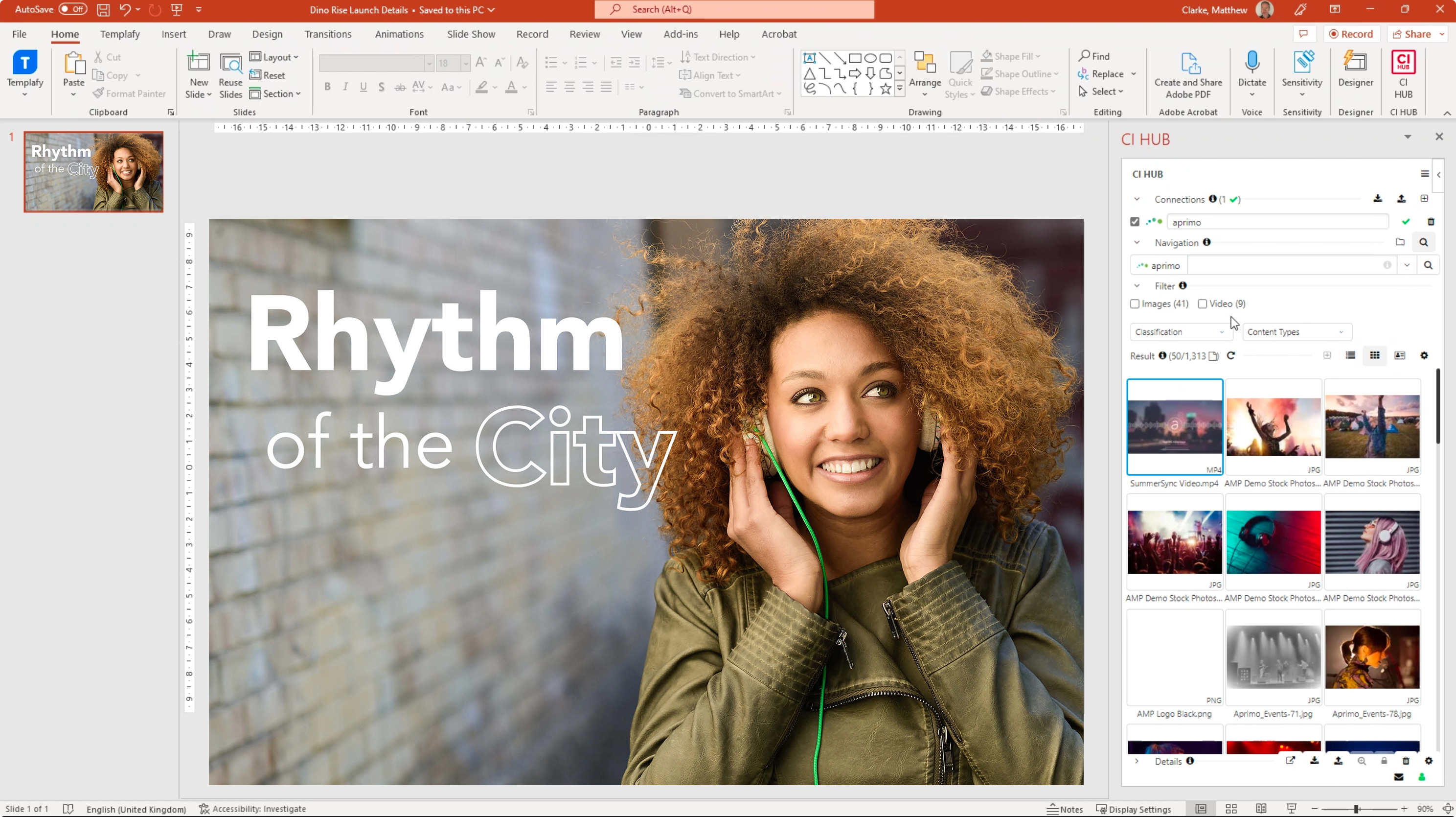Collapse the Filter section
This screenshot has width=1456, height=817.
pos(1137,285)
